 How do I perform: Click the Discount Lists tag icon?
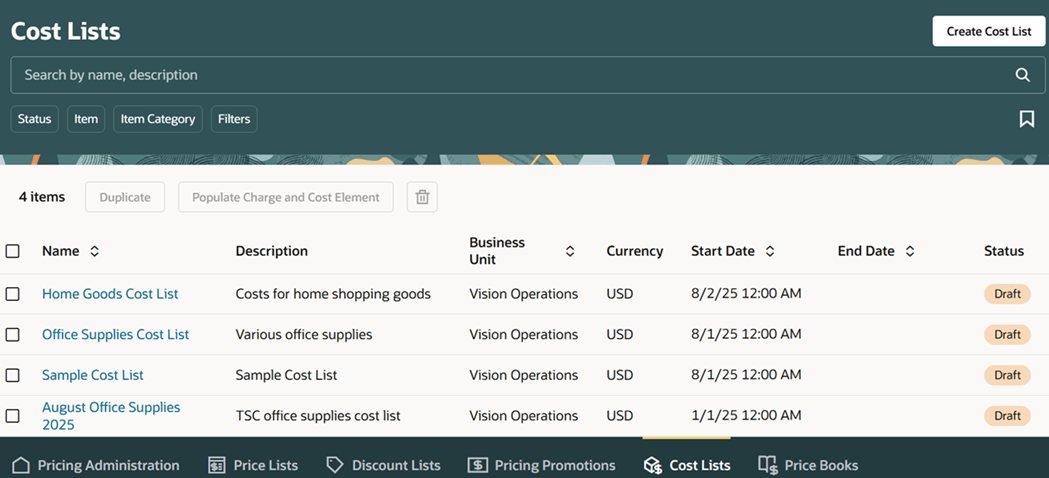click(335, 465)
